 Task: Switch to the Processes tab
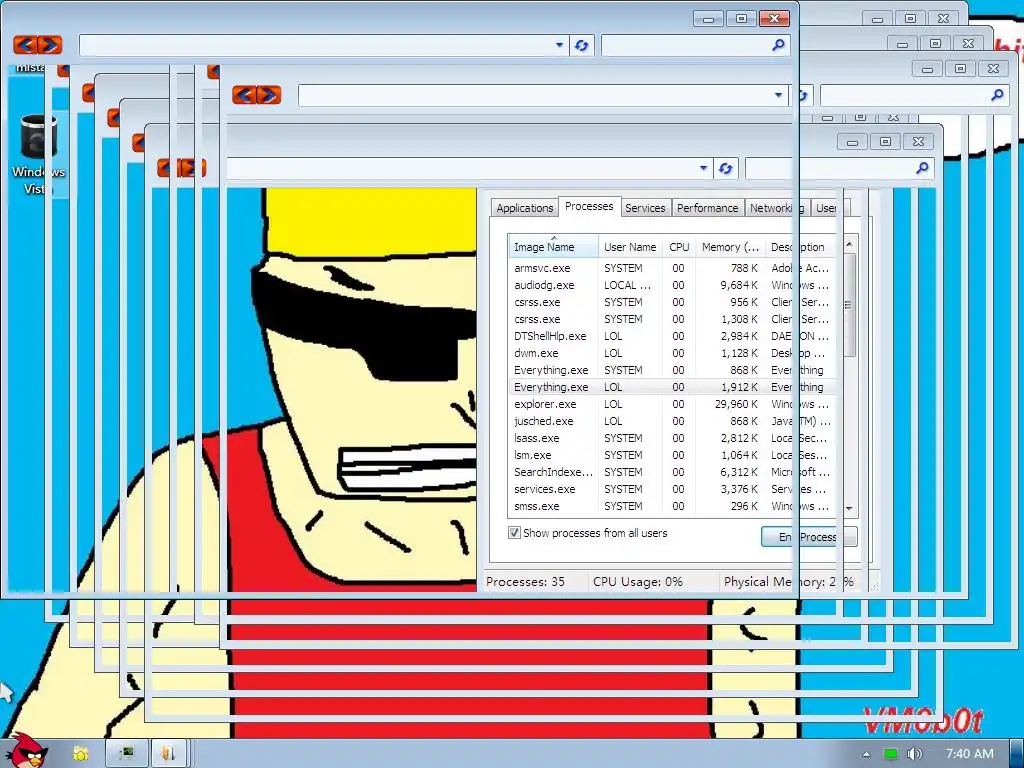589,206
